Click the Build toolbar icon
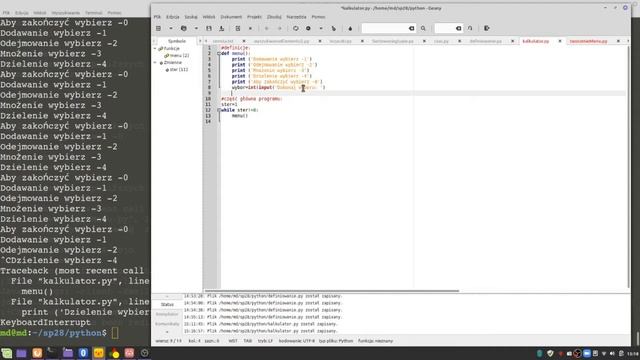Screen dimensions: 640x360 coord(308,29)
